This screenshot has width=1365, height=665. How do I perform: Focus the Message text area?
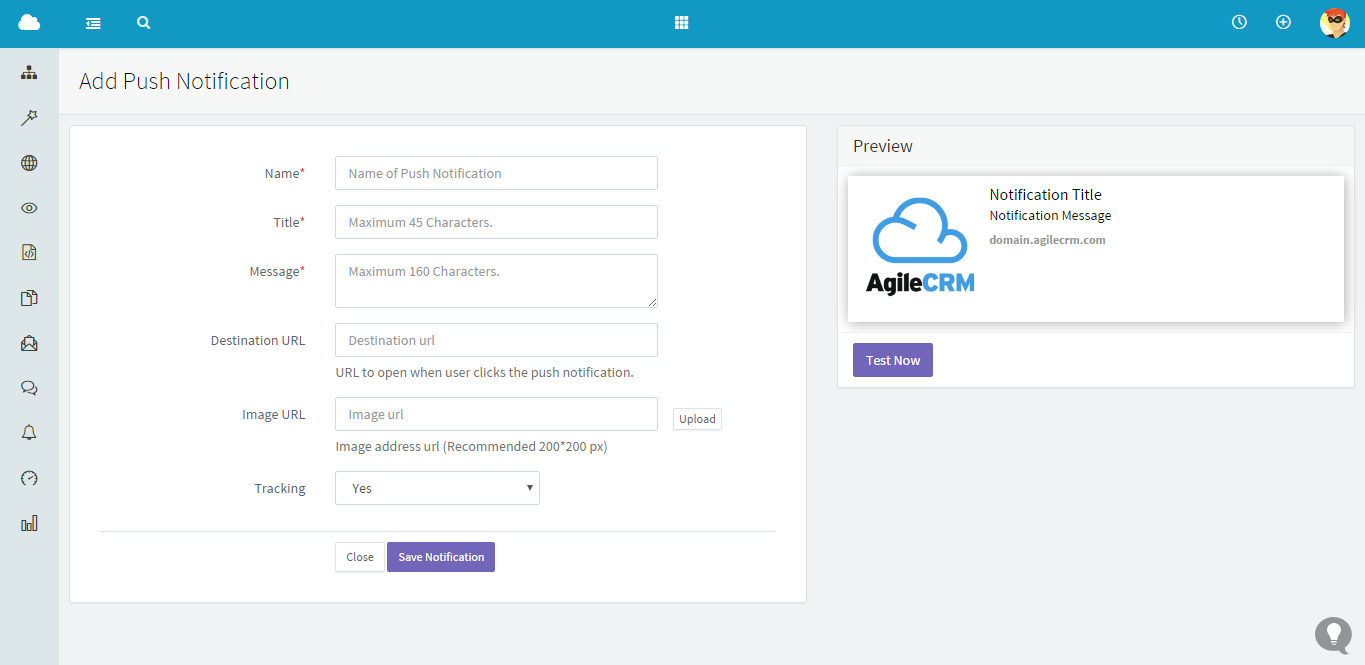pyautogui.click(x=496, y=281)
